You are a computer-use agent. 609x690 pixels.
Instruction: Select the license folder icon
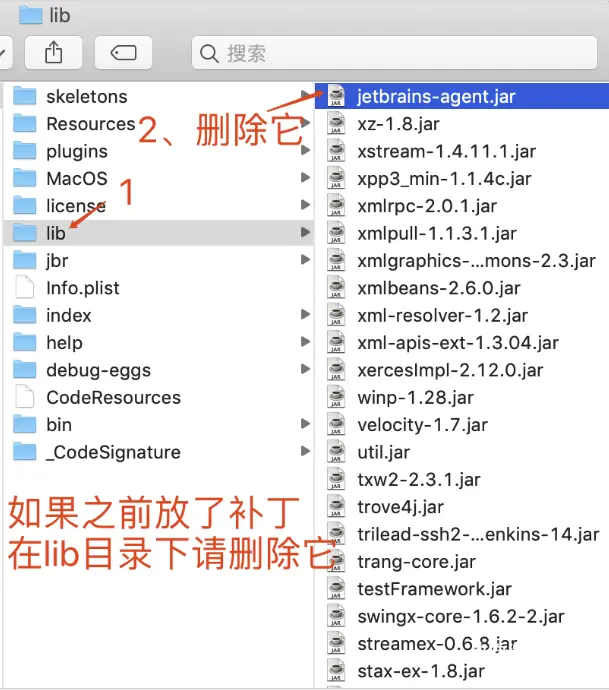click(25, 206)
